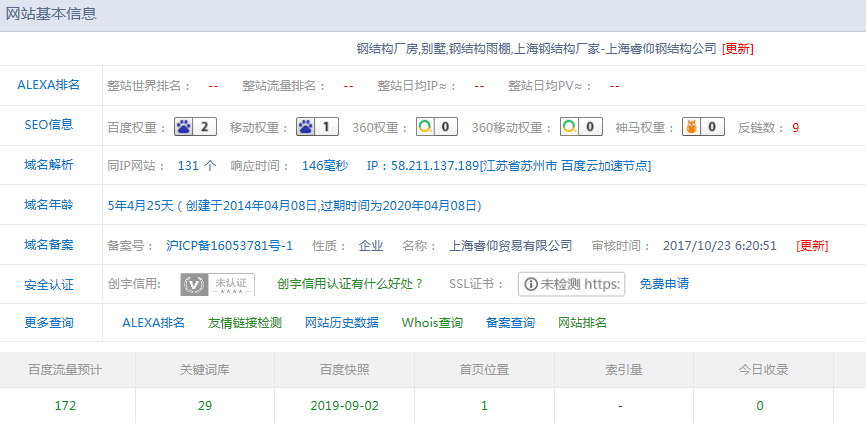Click the response time 146毫秒
This screenshot has width=866, height=423.
[x=325, y=166]
